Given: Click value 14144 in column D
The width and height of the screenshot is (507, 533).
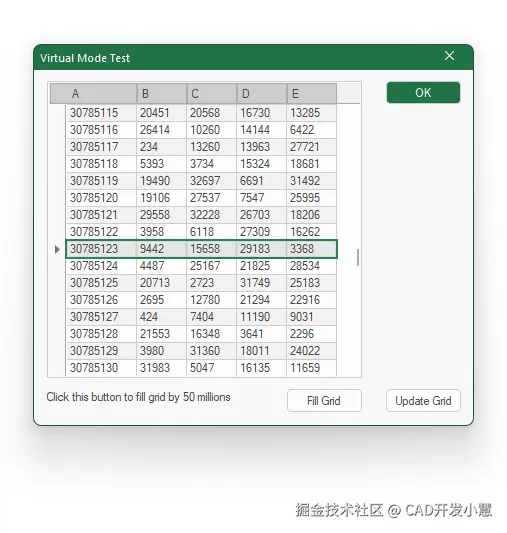Looking at the screenshot, I should [261, 130].
